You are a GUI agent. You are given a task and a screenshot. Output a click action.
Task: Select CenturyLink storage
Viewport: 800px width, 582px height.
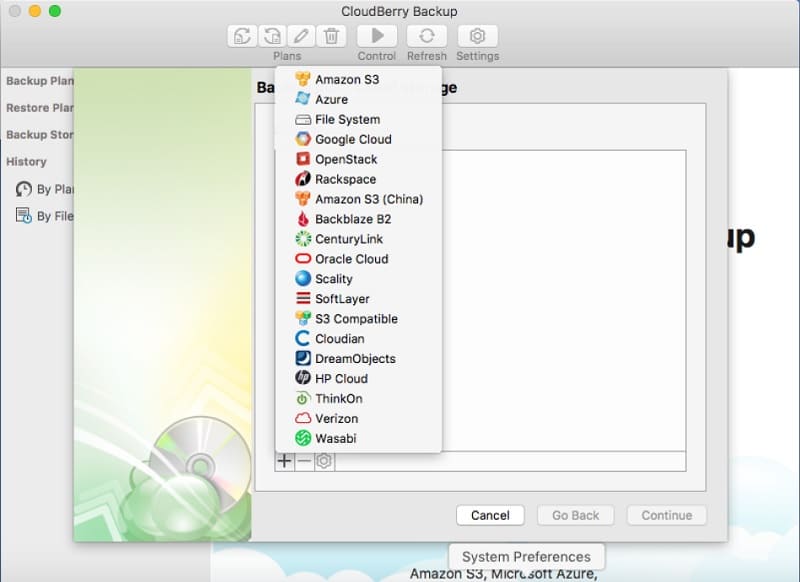[358, 239]
